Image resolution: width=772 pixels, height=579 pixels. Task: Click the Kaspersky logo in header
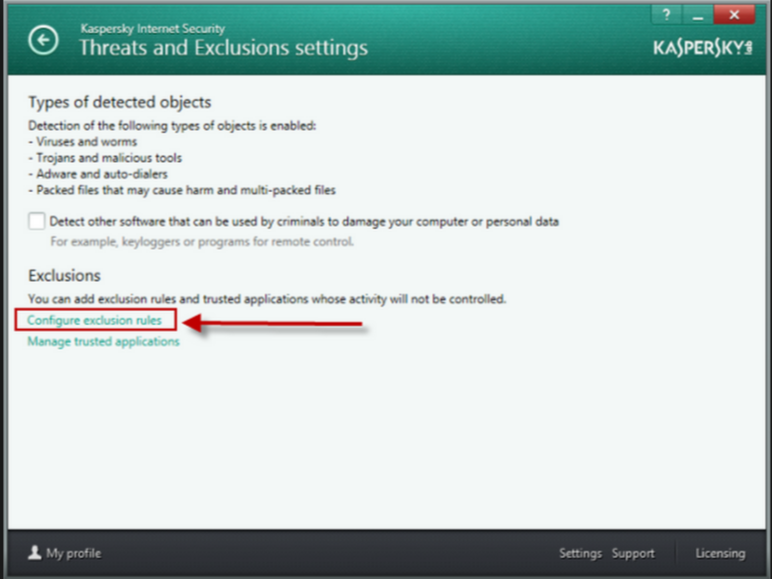(703, 48)
